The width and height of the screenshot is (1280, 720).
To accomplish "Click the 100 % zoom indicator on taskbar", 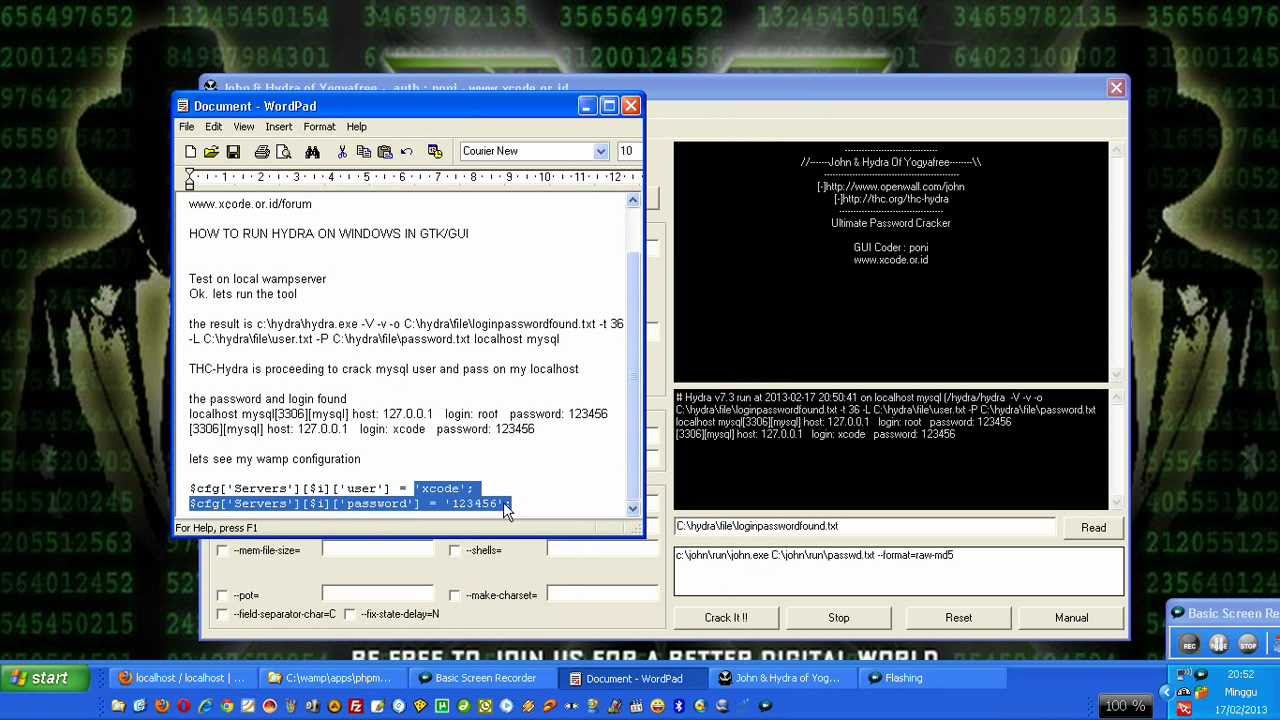I will pyautogui.click(x=1125, y=706).
